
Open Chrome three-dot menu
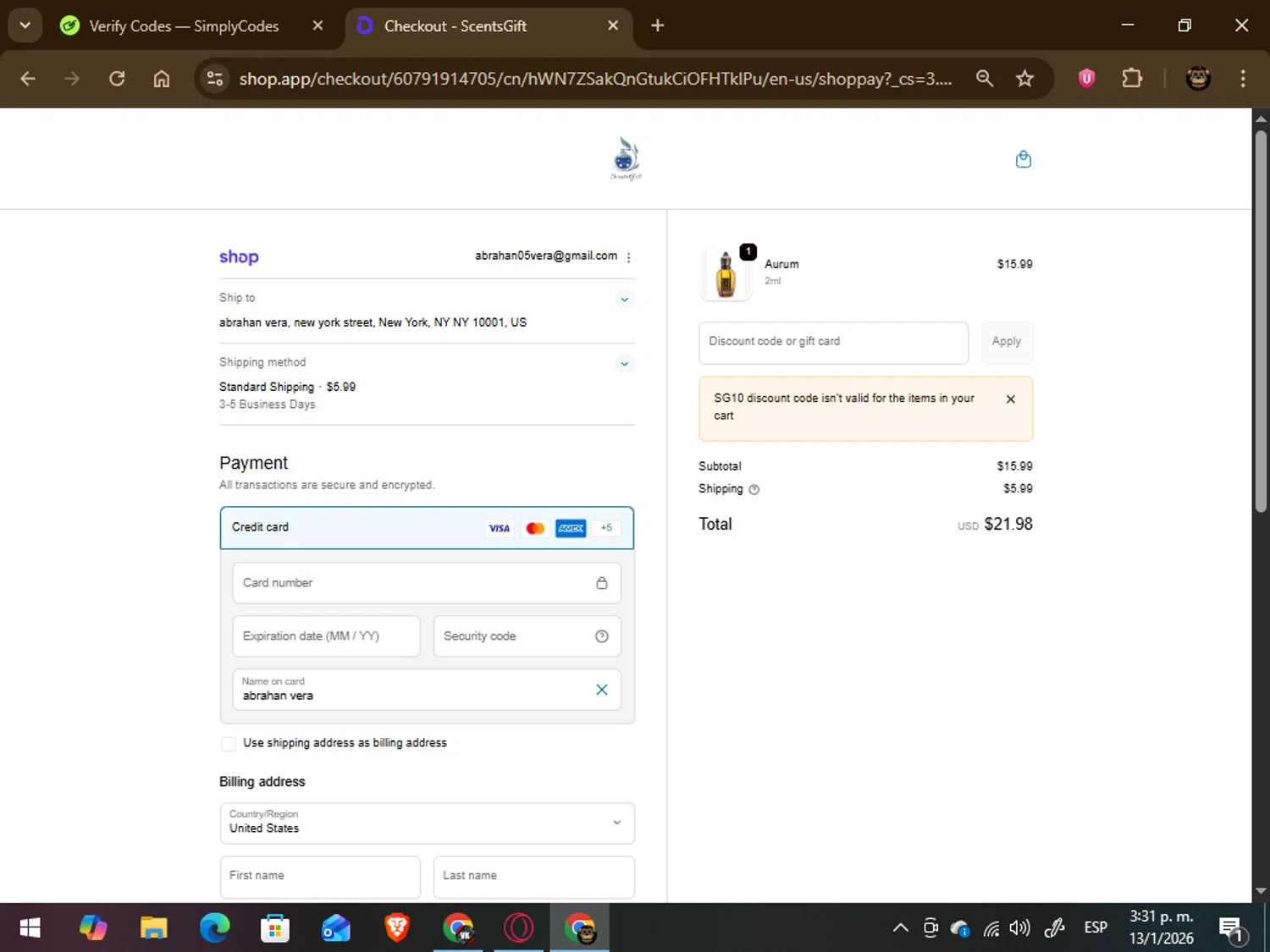(x=1243, y=79)
